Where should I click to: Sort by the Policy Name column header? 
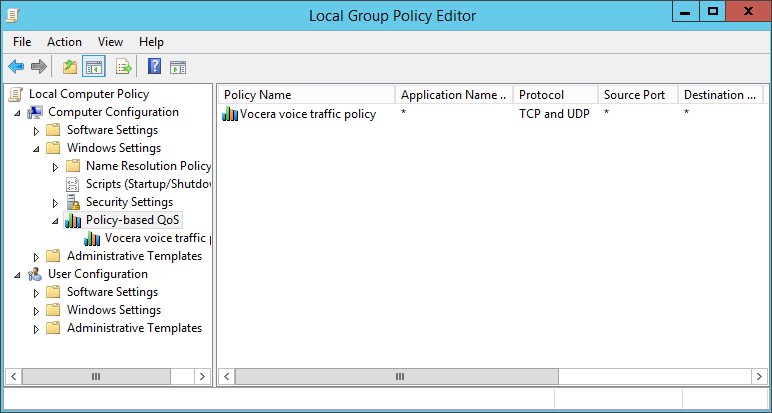[x=305, y=95]
